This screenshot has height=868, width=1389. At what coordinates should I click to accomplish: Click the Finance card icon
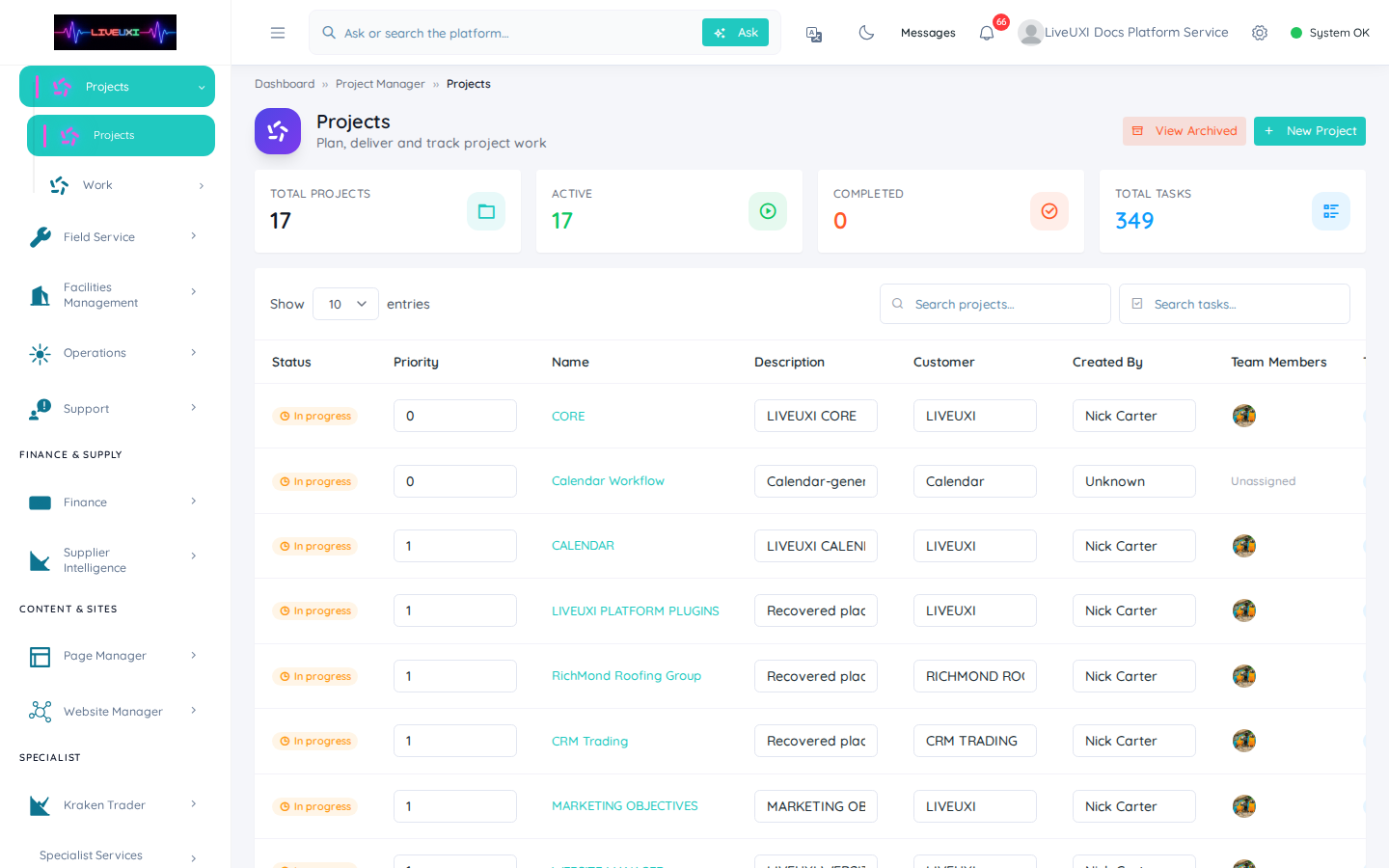[x=41, y=502]
